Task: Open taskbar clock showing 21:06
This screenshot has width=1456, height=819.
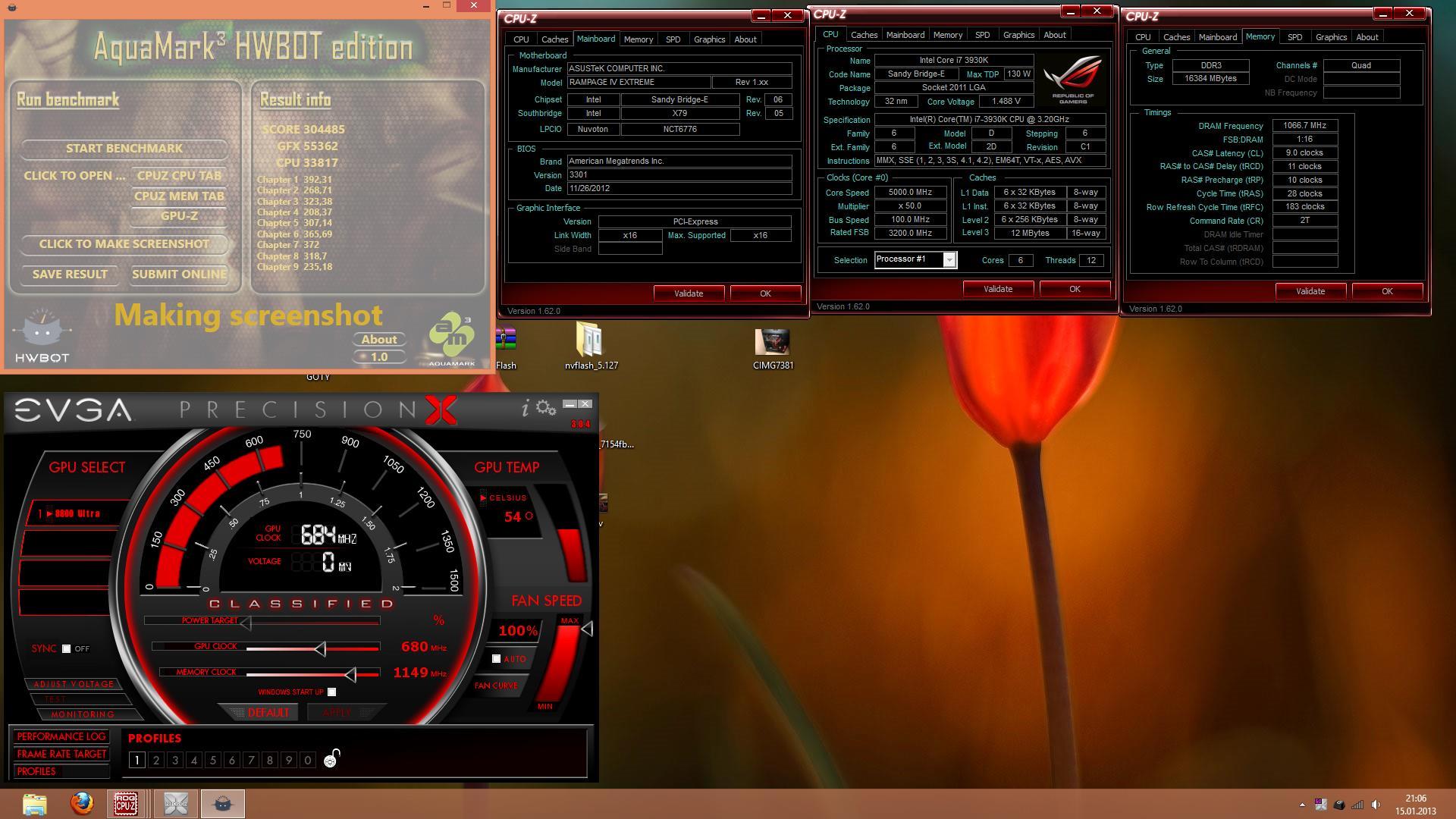Action: pyautogui.click(x=1415, y=799)
